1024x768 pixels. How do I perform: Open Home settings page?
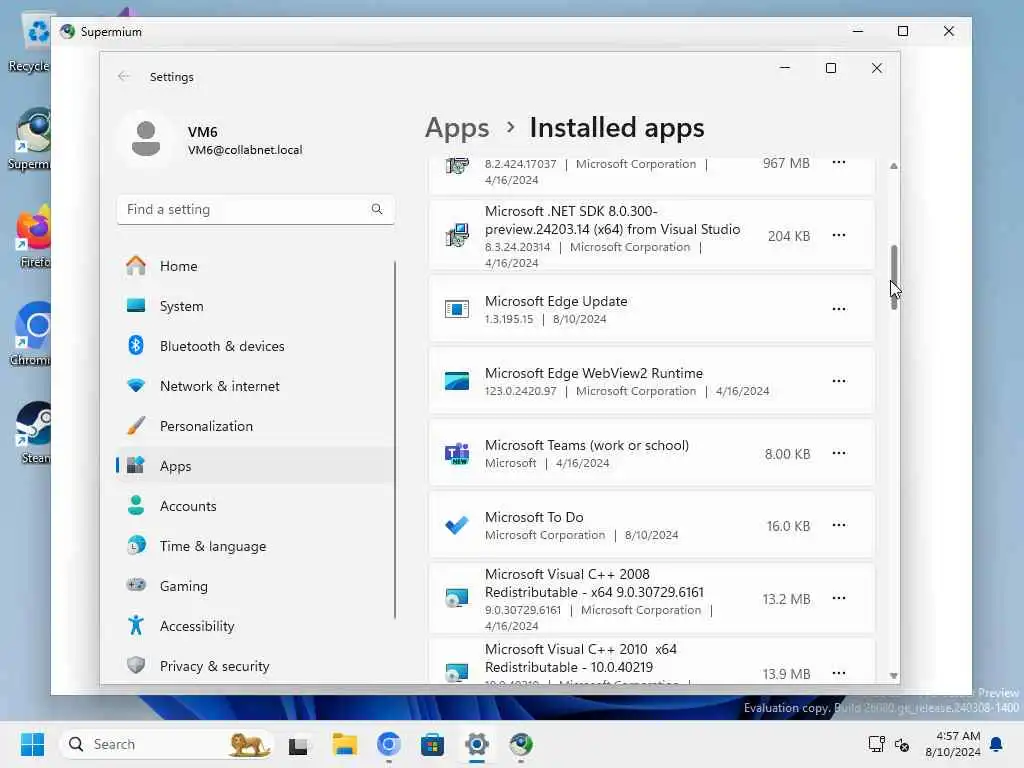[255, 266]
